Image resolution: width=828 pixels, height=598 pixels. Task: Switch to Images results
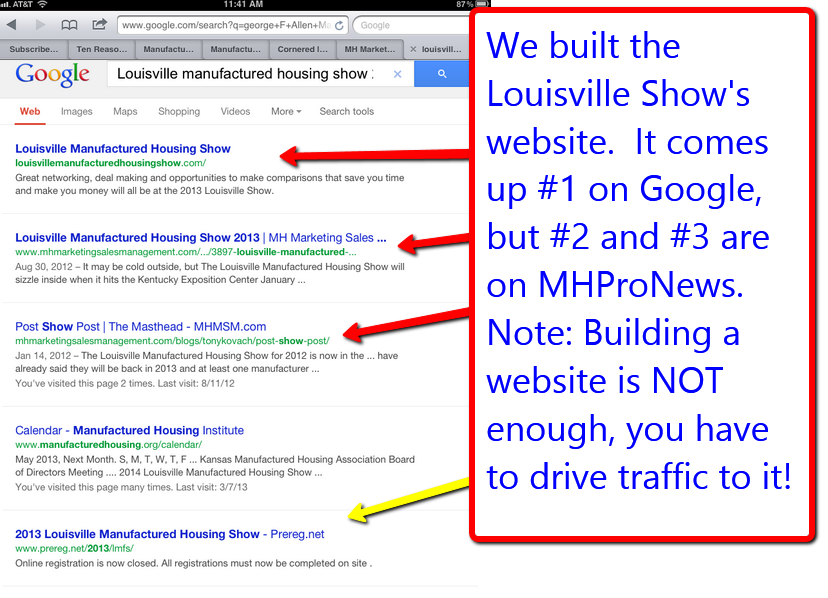[x=77, y=111]
